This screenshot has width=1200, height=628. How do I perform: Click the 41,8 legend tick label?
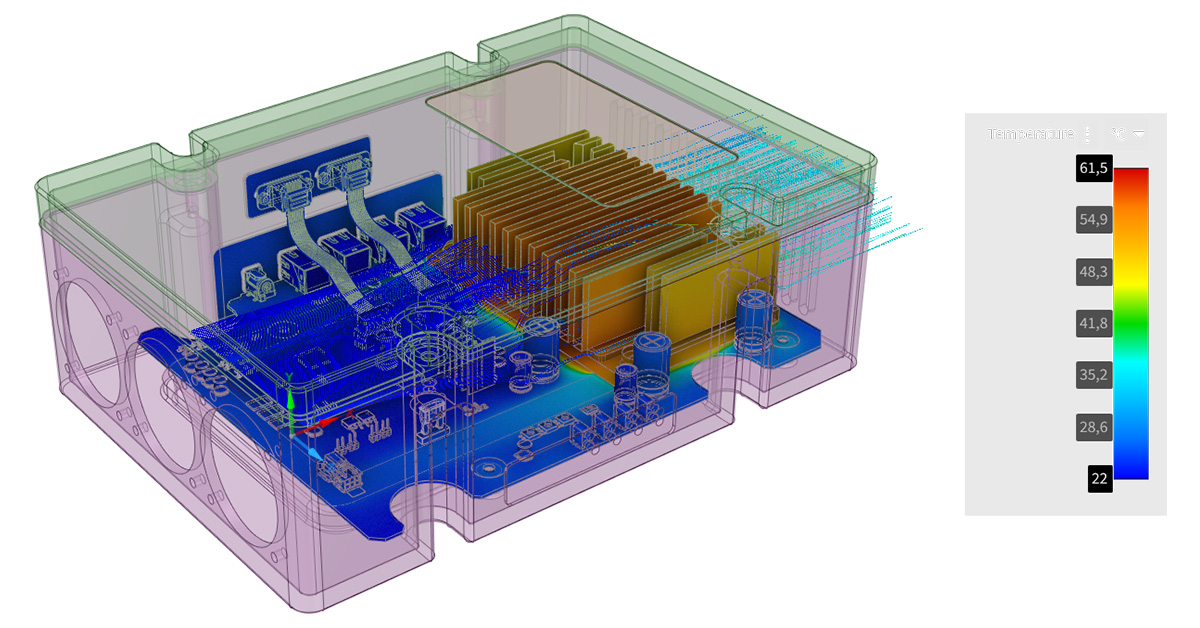tap(1093, 323)
